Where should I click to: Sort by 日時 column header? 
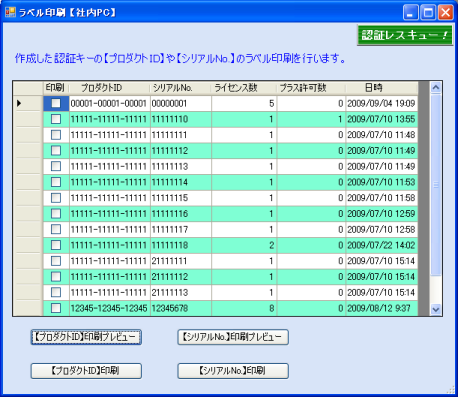pos(382,88)
